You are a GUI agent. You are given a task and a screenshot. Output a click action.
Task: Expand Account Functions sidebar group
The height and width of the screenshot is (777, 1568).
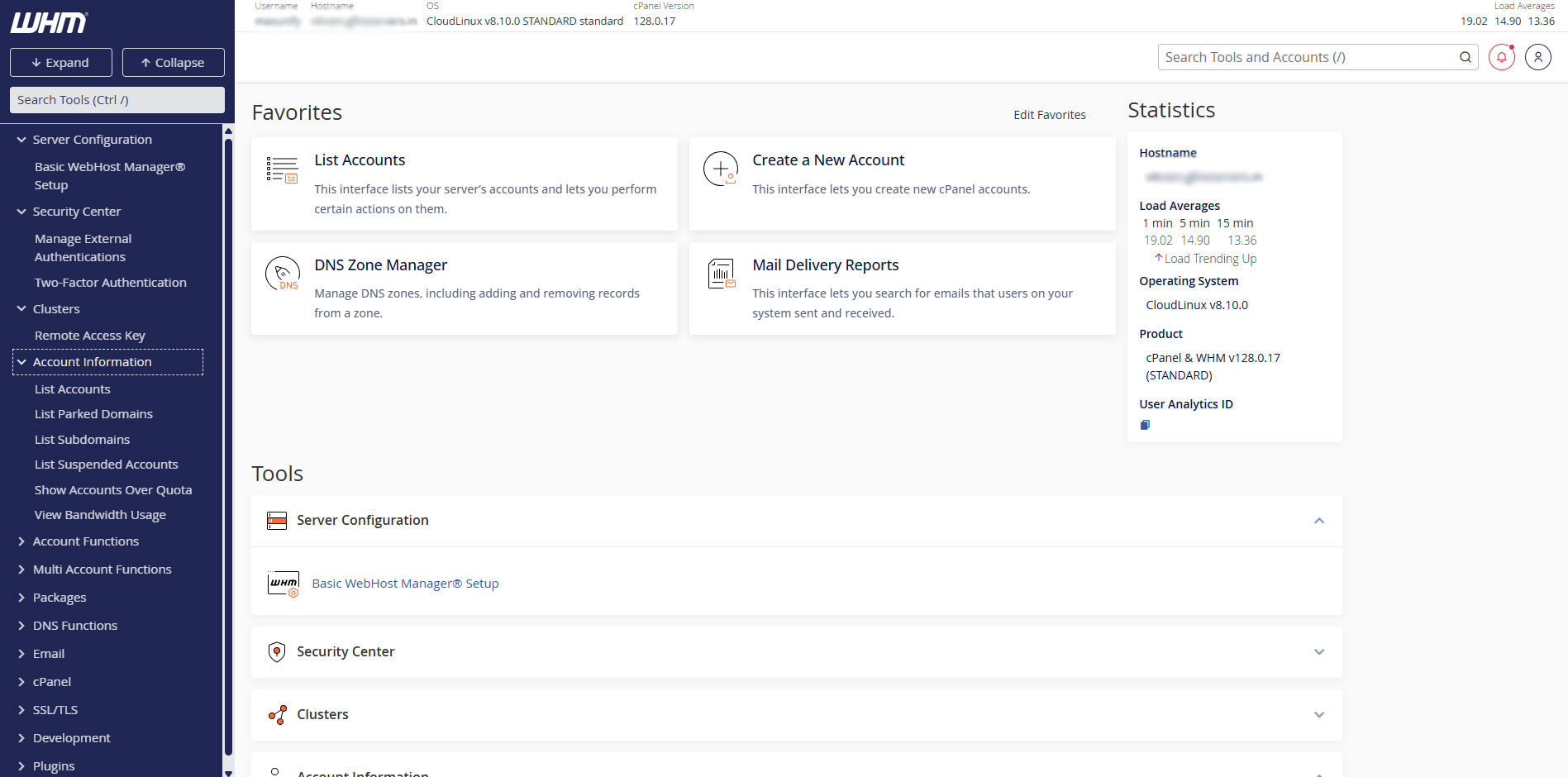coord(21,541)
